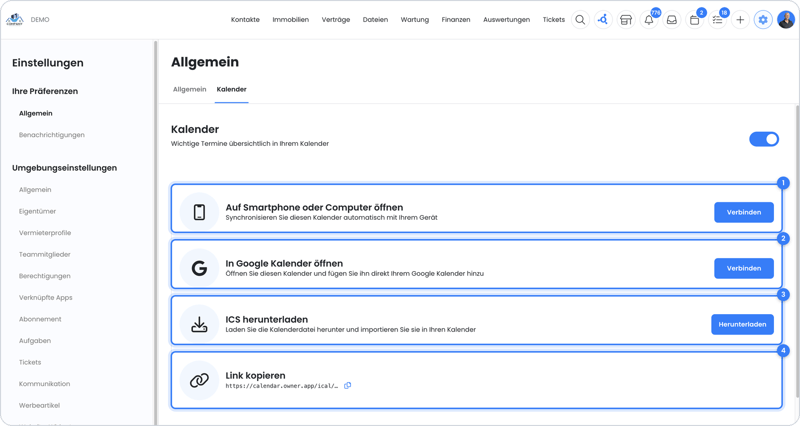Open the Dateien menu
This screenshot has width=800, height=426.
pyautogui.click(x=375, y=20)
